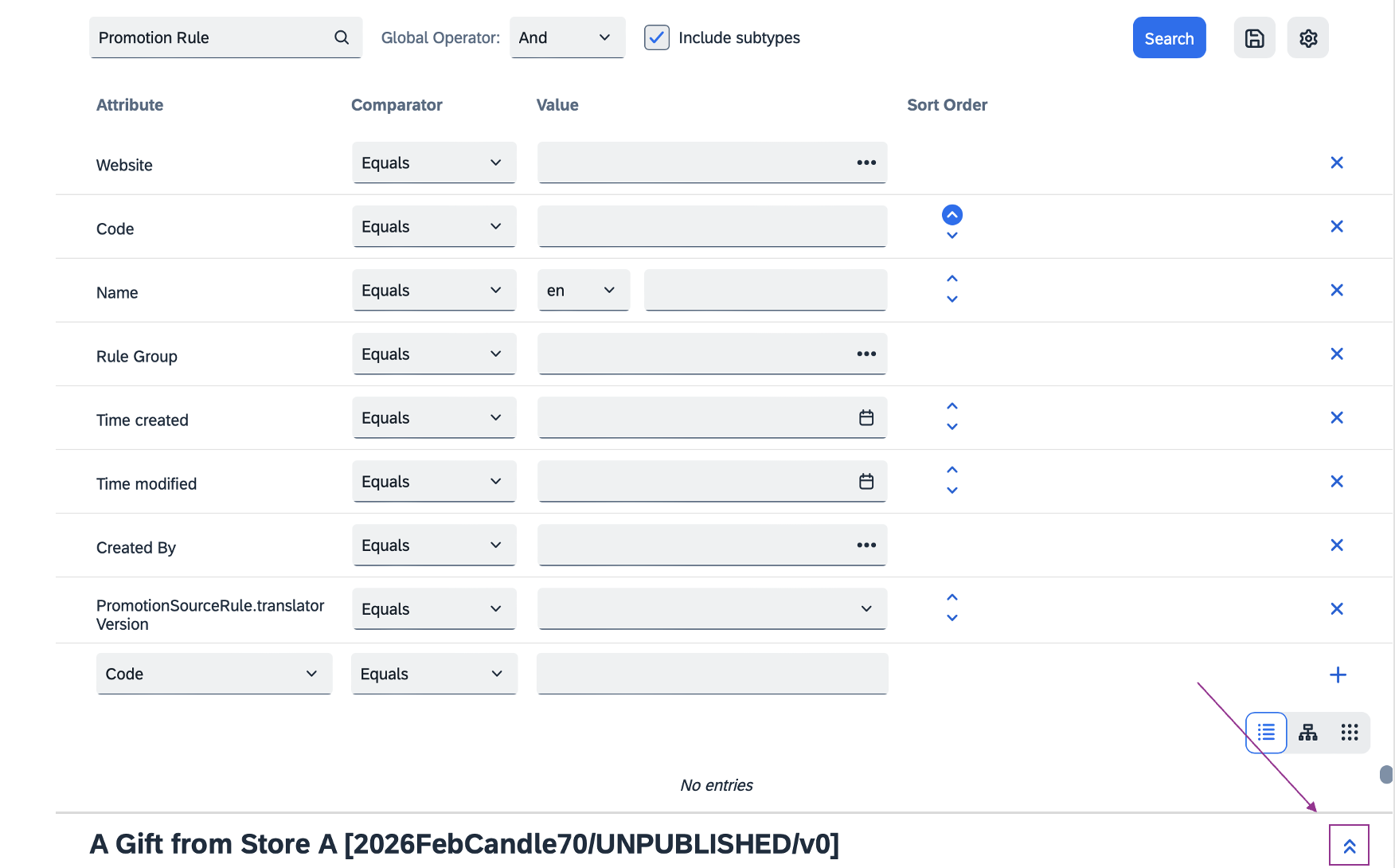
Task: Remove the Rule Group condition row
Action: point(1336,354)
